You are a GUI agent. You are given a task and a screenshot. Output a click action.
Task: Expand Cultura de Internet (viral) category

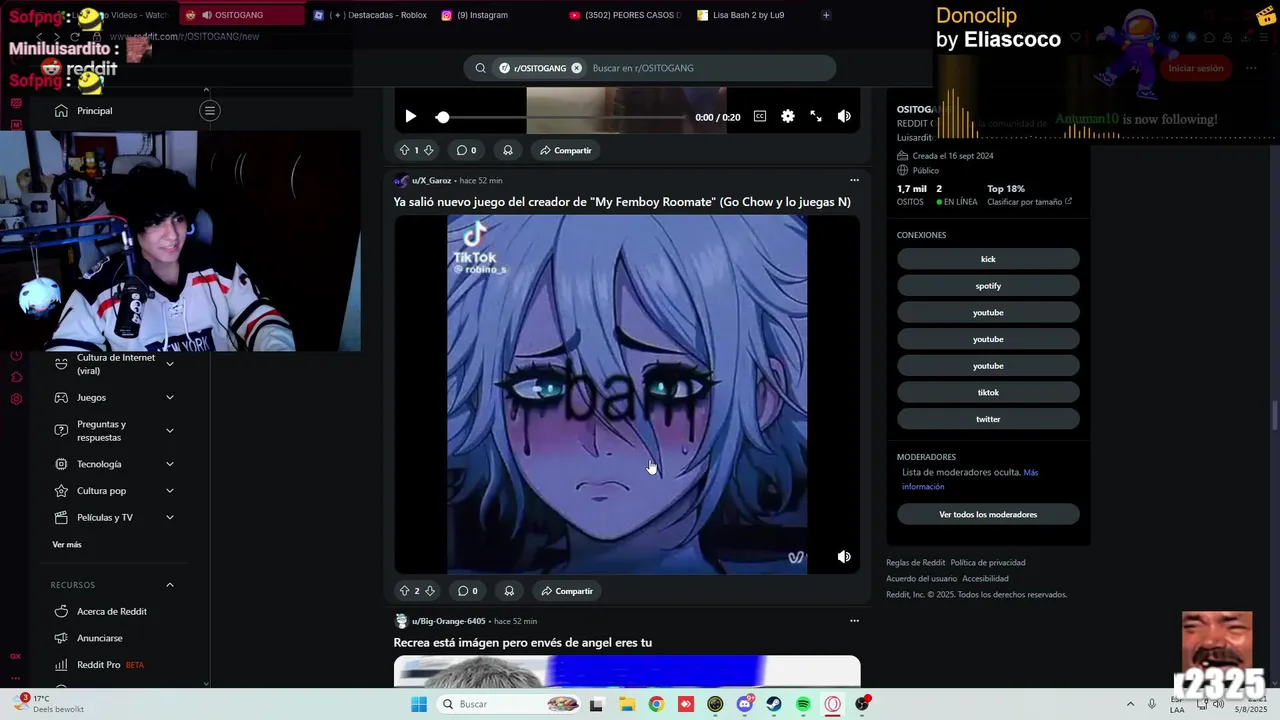coord(169,364)
